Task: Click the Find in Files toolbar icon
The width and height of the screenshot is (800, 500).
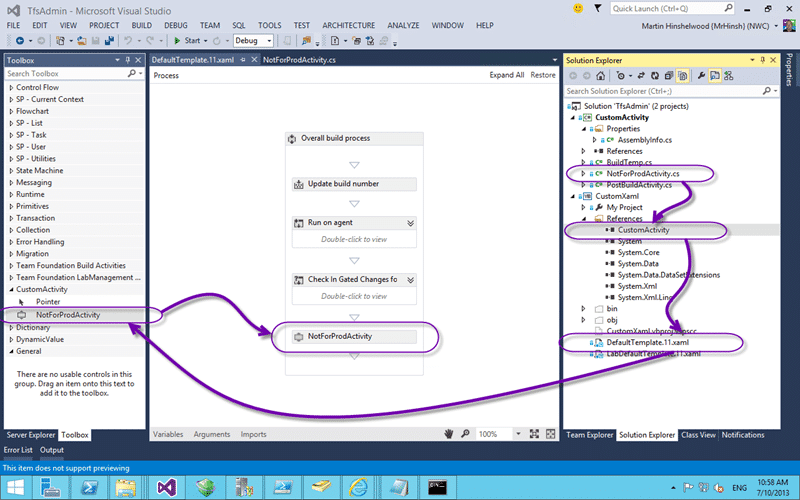Action: [x=306, y=40]
